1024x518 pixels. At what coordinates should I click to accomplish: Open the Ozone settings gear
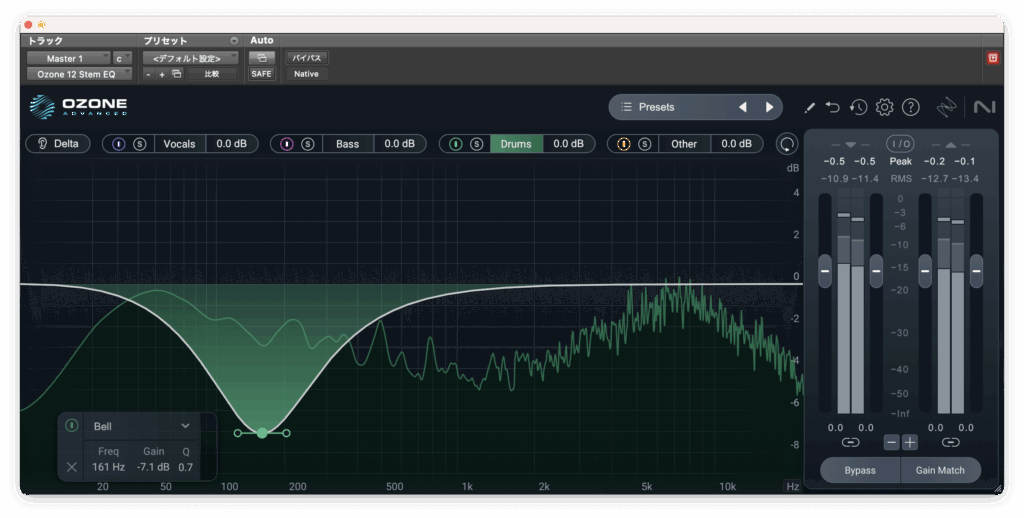coord(884,107)
